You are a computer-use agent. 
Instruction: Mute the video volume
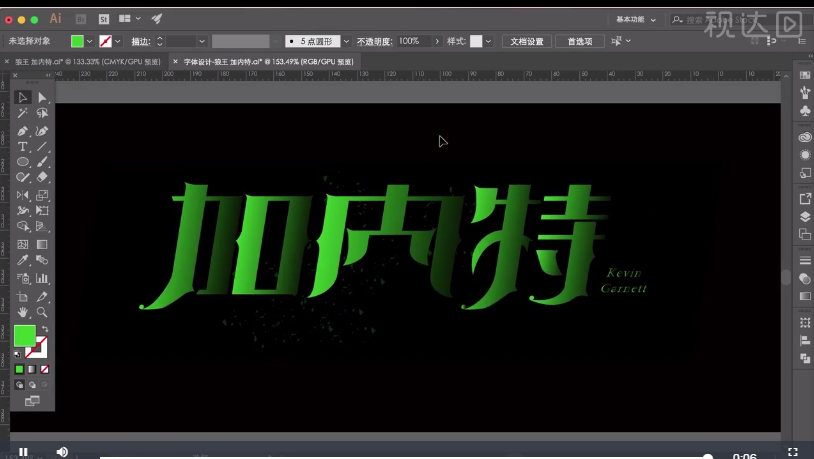pyautogui.click(x=62, y=452)
